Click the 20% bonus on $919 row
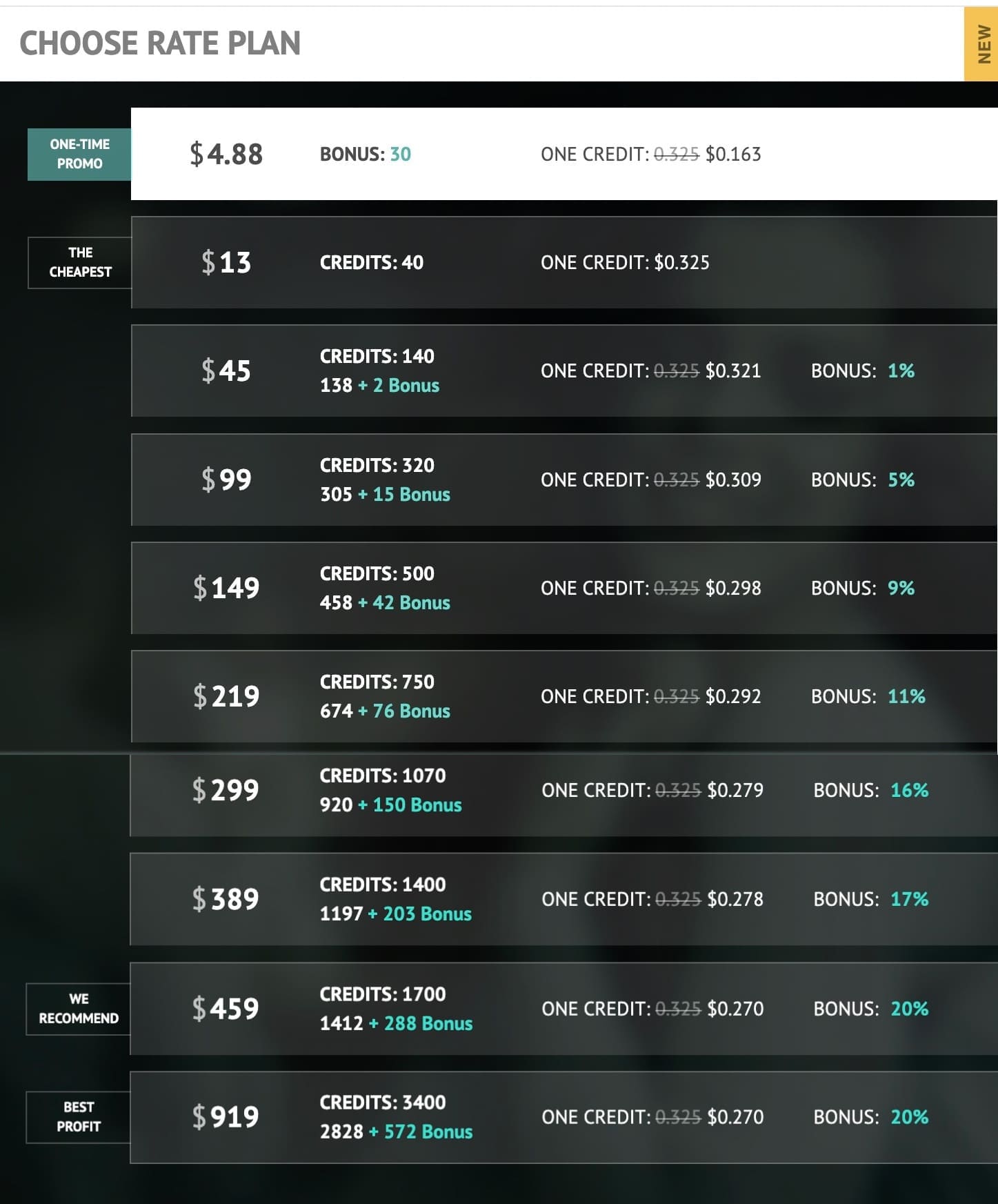The image size is (998, 1204). pyautogui.click(x=909, y=1117)
